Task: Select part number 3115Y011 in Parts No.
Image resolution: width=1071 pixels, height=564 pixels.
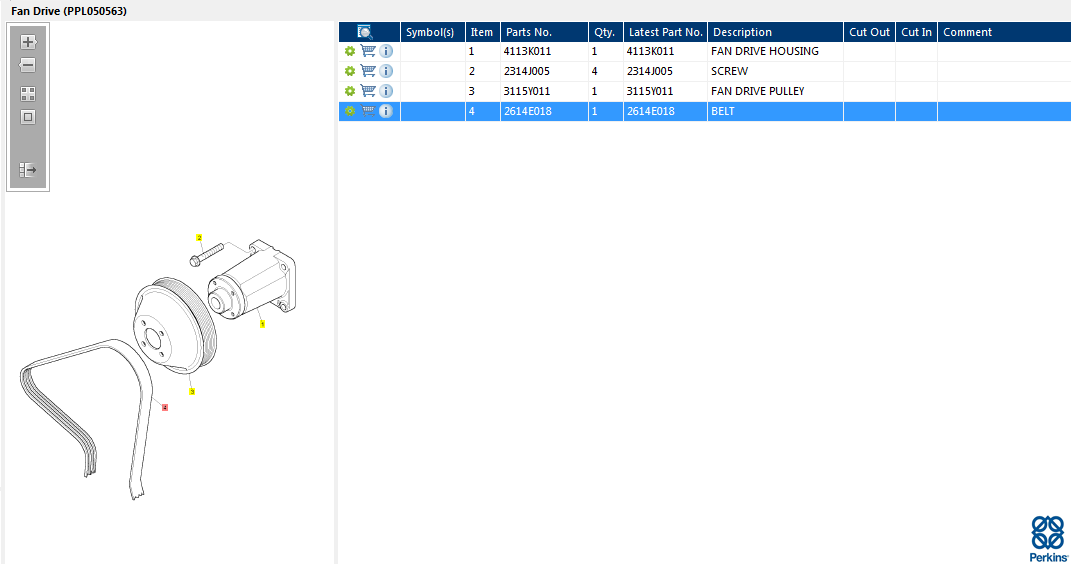Action: (527, 91)
